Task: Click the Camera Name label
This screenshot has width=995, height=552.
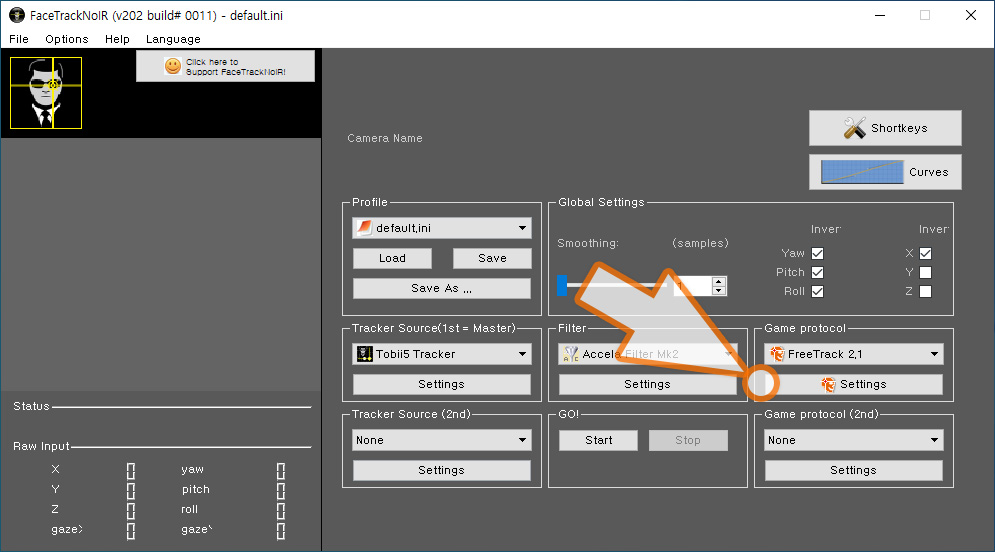Action: point(385,138)
